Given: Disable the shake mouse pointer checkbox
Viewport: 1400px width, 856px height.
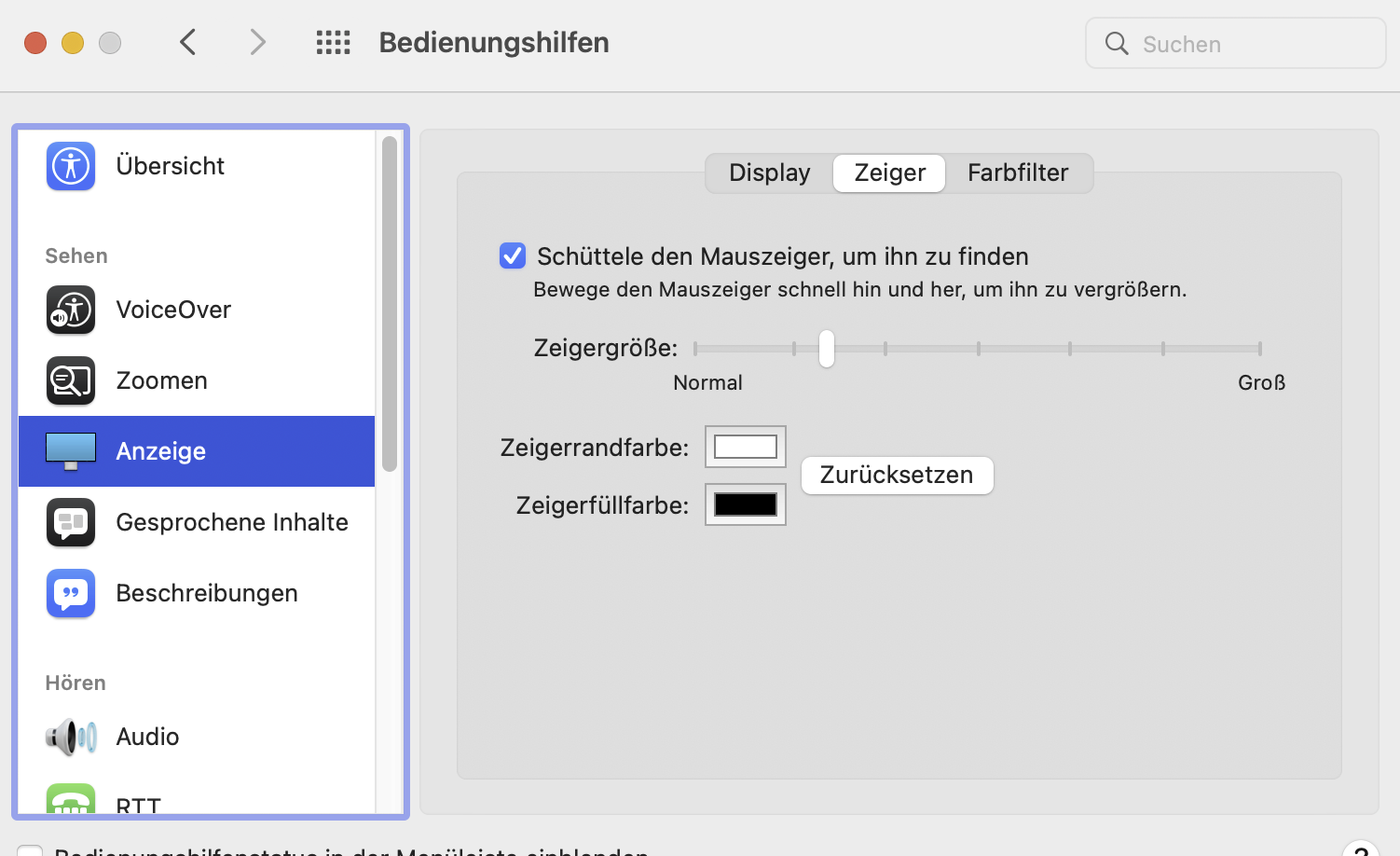Looking at the screenshot, I should pyautogui.click(x=513, y=256).
